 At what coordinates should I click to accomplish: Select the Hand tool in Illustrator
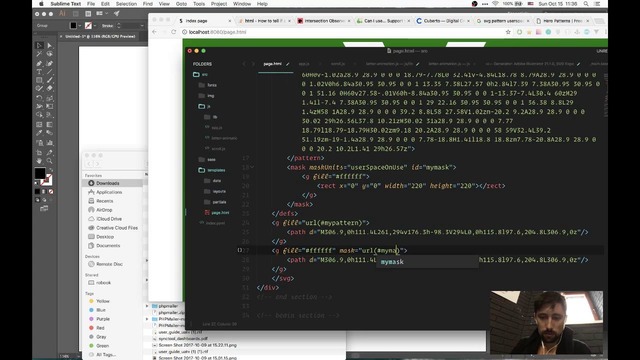(x=39, y=161)
